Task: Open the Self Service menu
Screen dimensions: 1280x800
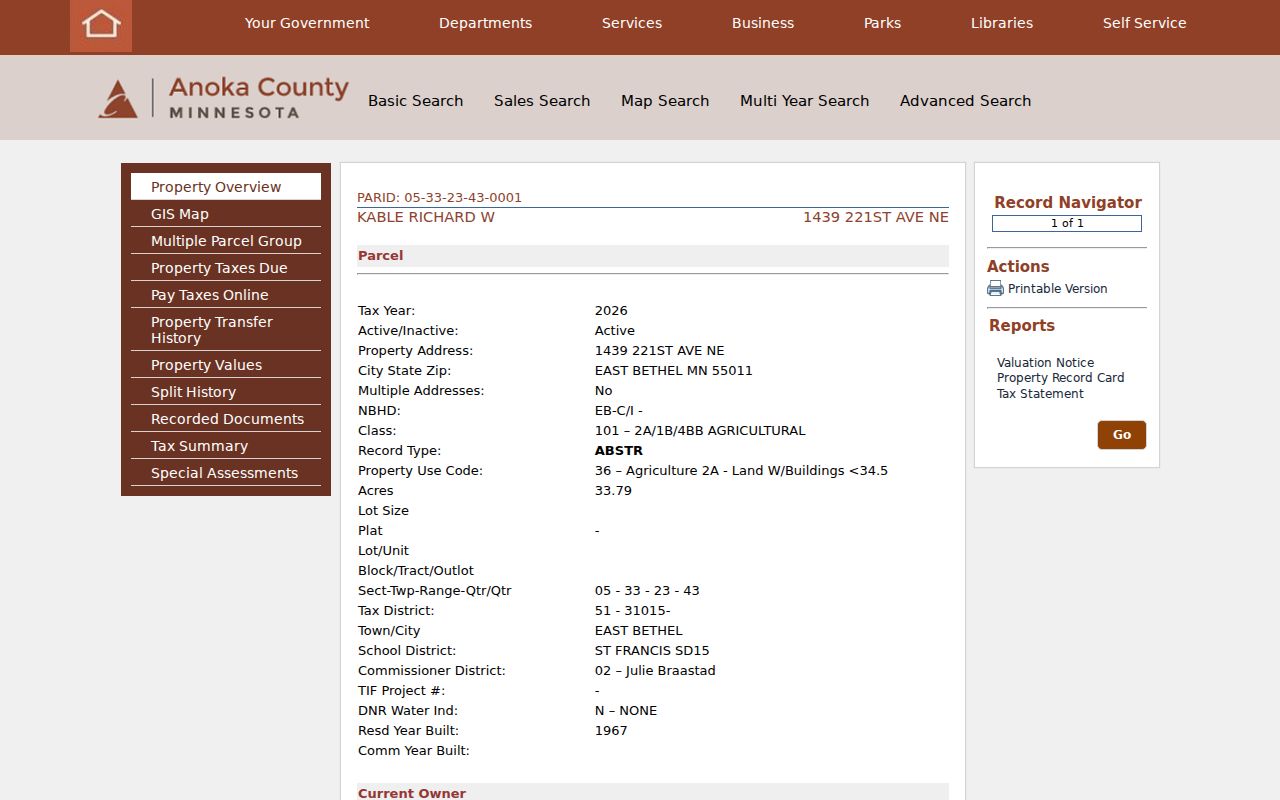Action: tap(1144, 23)
